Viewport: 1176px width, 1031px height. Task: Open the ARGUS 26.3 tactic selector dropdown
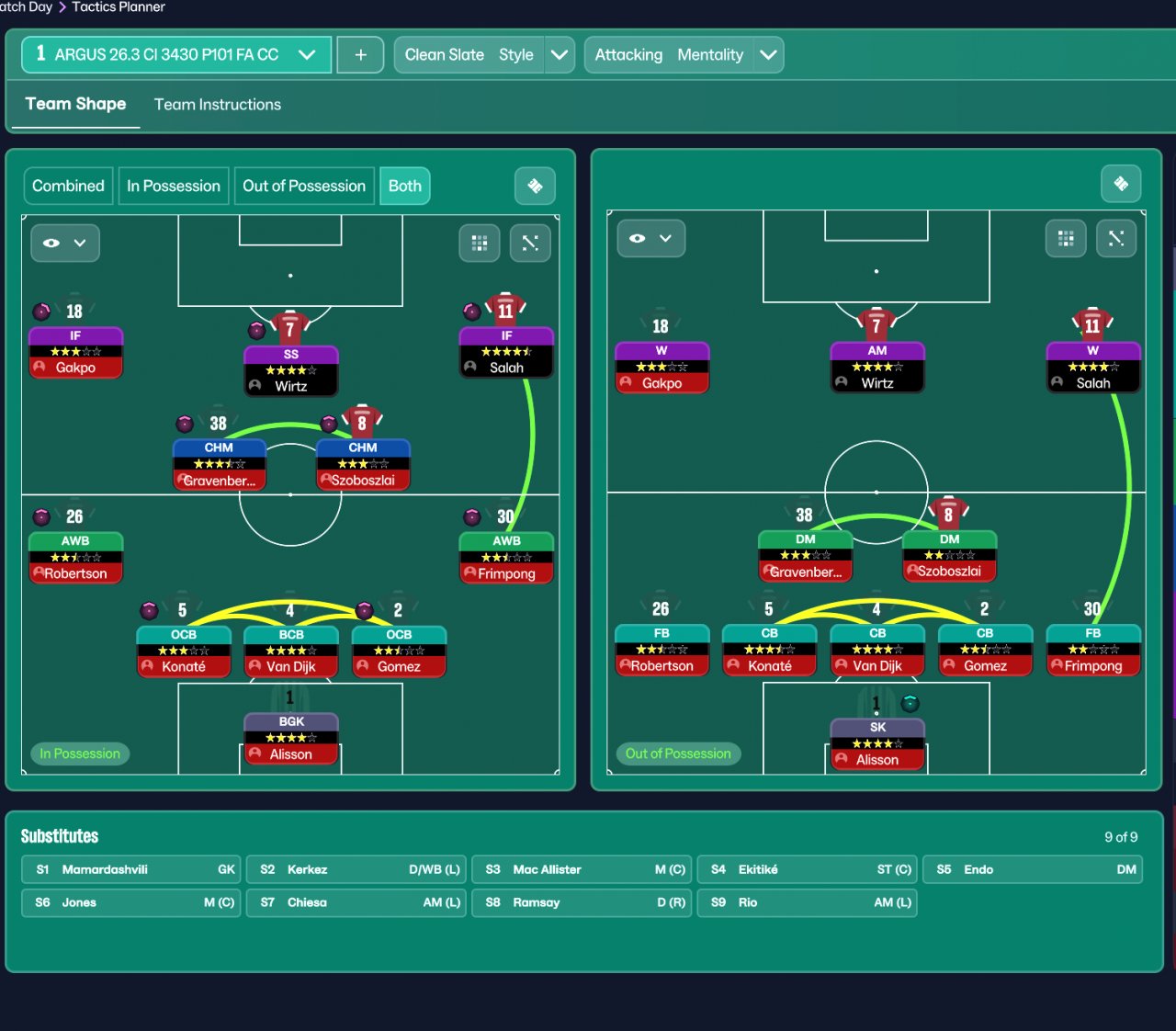[176, 55]
